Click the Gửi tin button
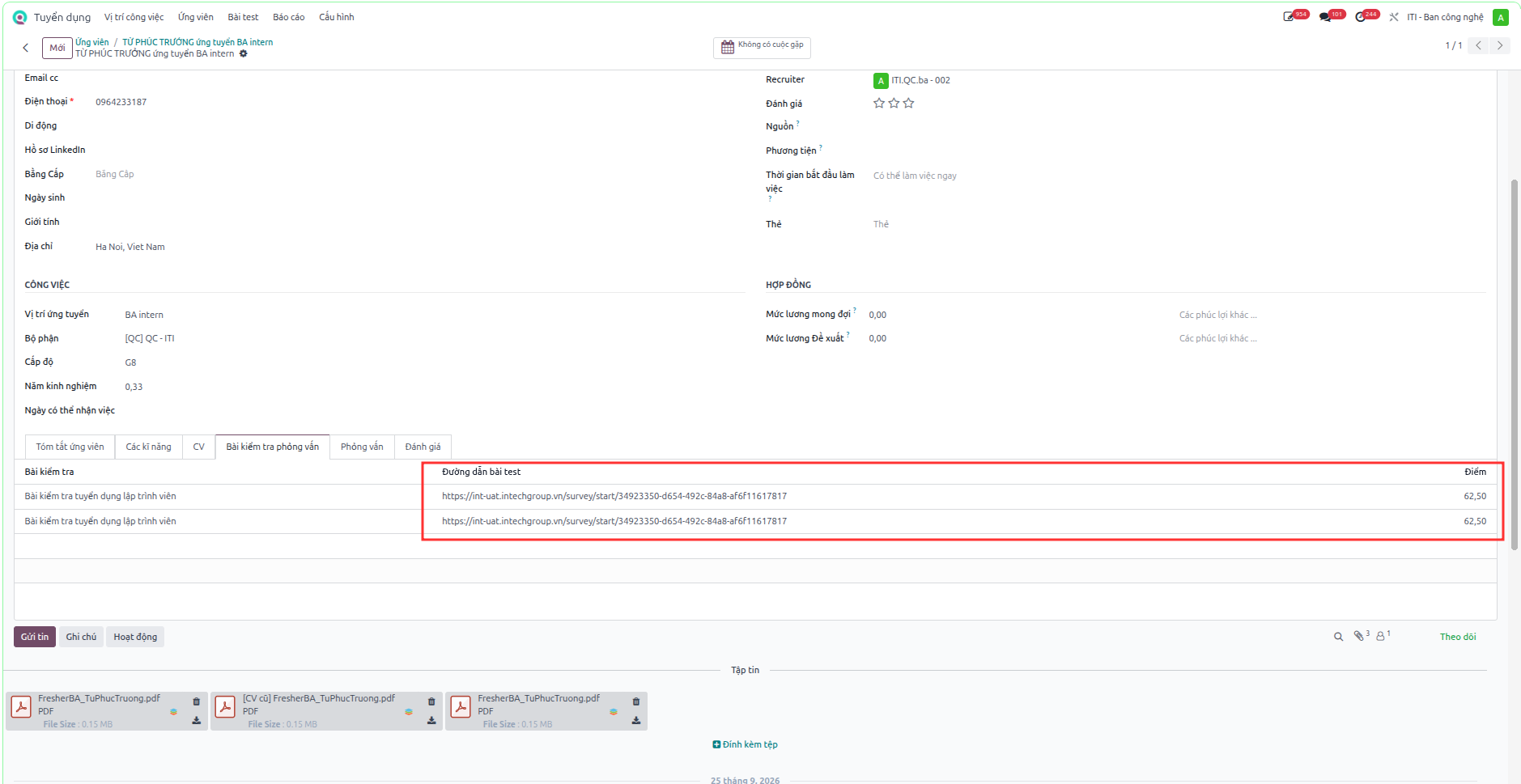The width and height of the screenshot is (1521, 784). point(35,637)
